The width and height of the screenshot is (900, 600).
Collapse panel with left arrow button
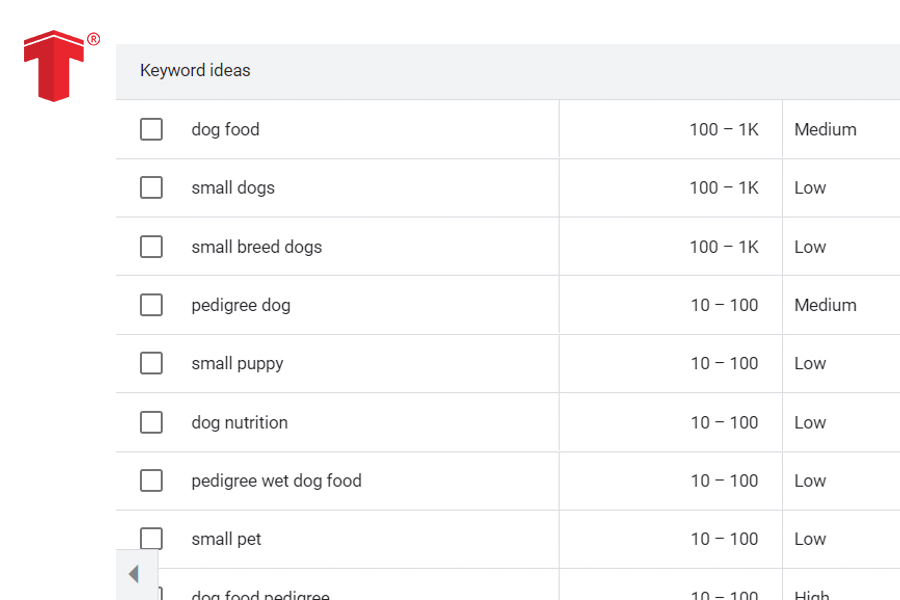(134, 574)
